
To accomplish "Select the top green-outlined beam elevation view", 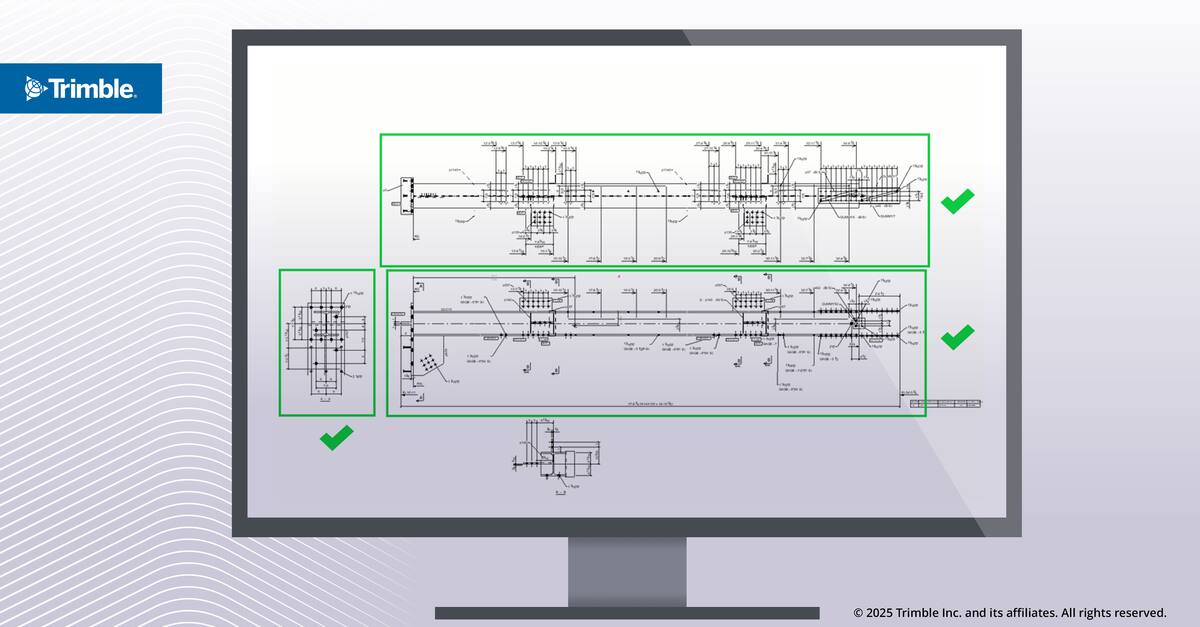I will [x=654, y=200].
